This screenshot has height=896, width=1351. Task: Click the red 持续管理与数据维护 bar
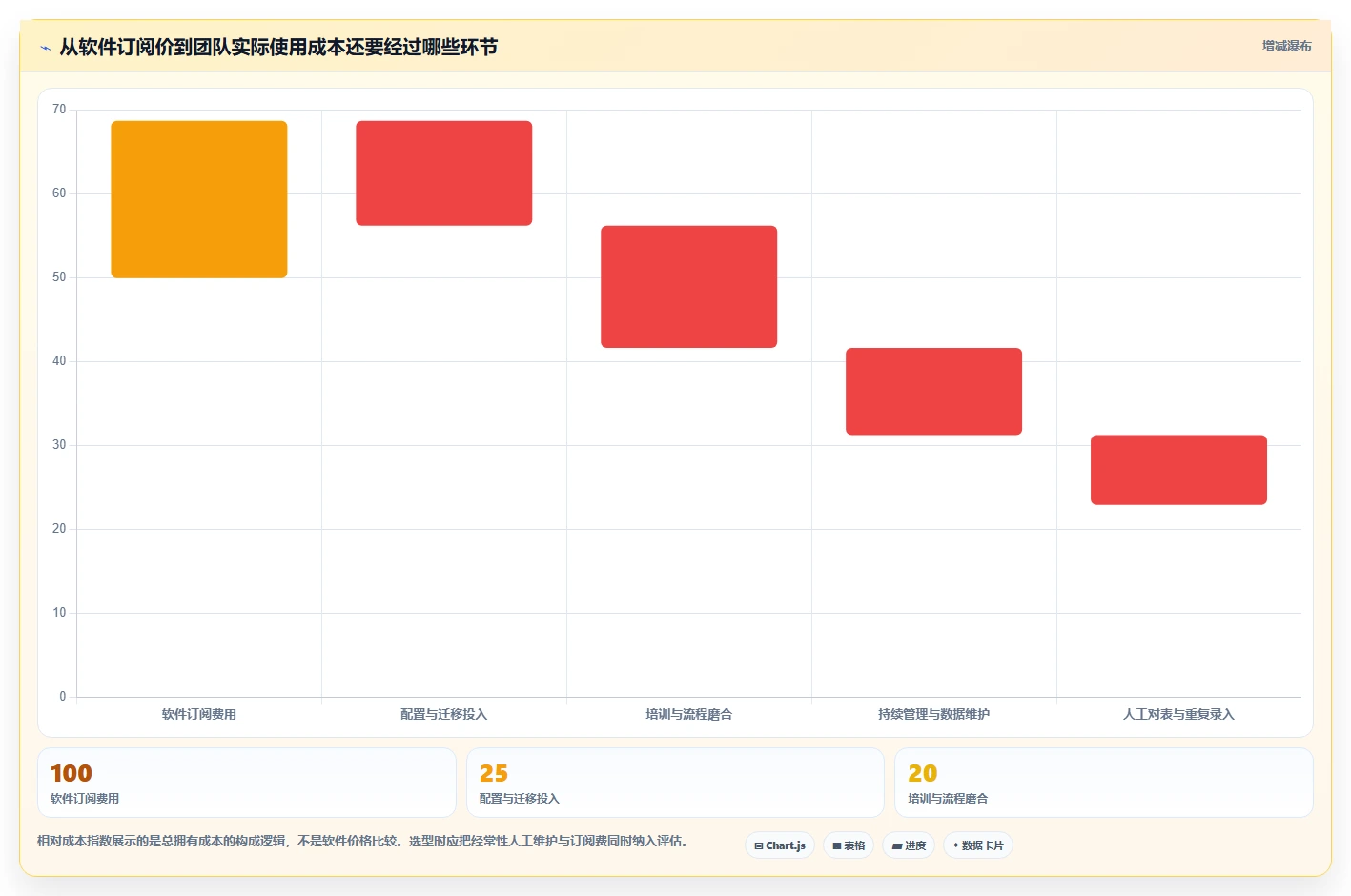934,392
